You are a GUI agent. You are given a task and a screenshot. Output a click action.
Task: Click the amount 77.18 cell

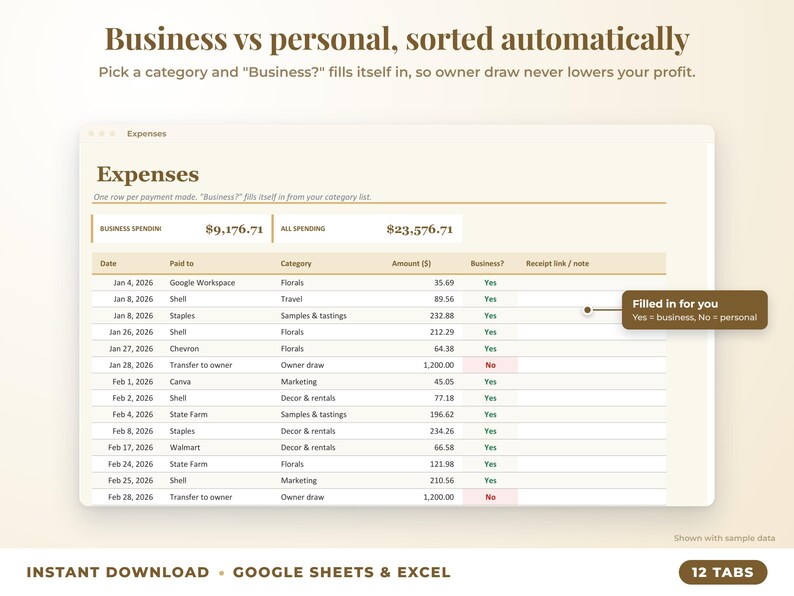444,398
